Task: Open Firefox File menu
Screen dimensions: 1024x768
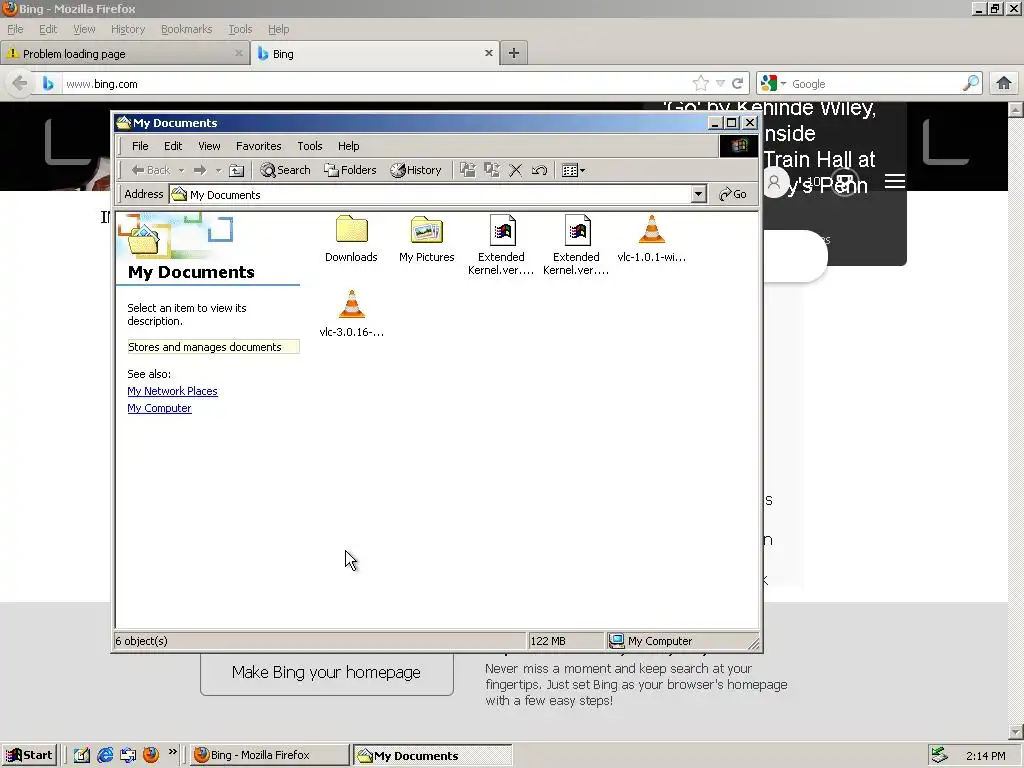Action: [x=15, y=29]
